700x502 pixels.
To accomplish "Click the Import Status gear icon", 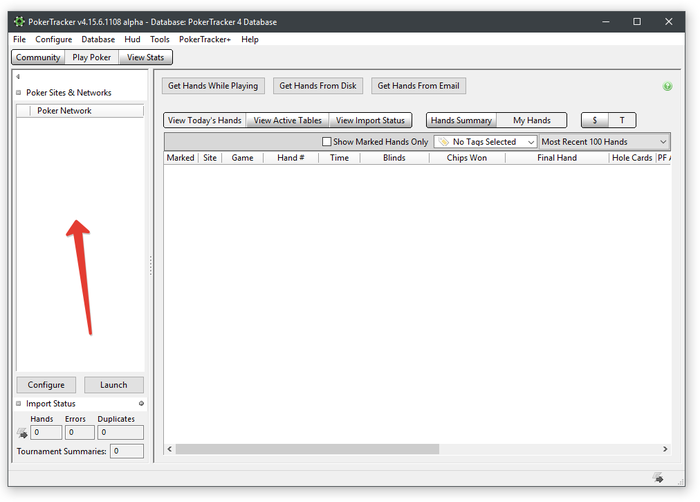I will [x=141, y=403].
